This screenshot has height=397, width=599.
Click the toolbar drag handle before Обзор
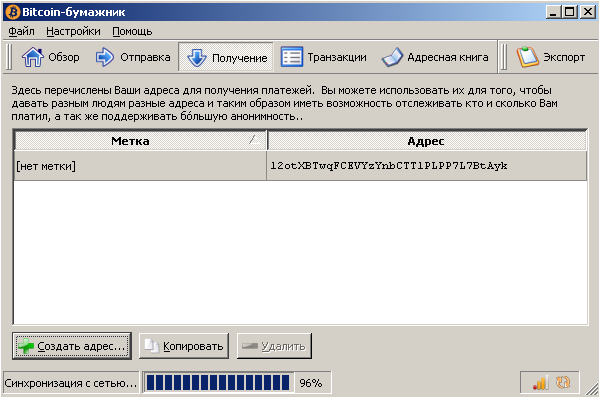(x=9, y=57)
